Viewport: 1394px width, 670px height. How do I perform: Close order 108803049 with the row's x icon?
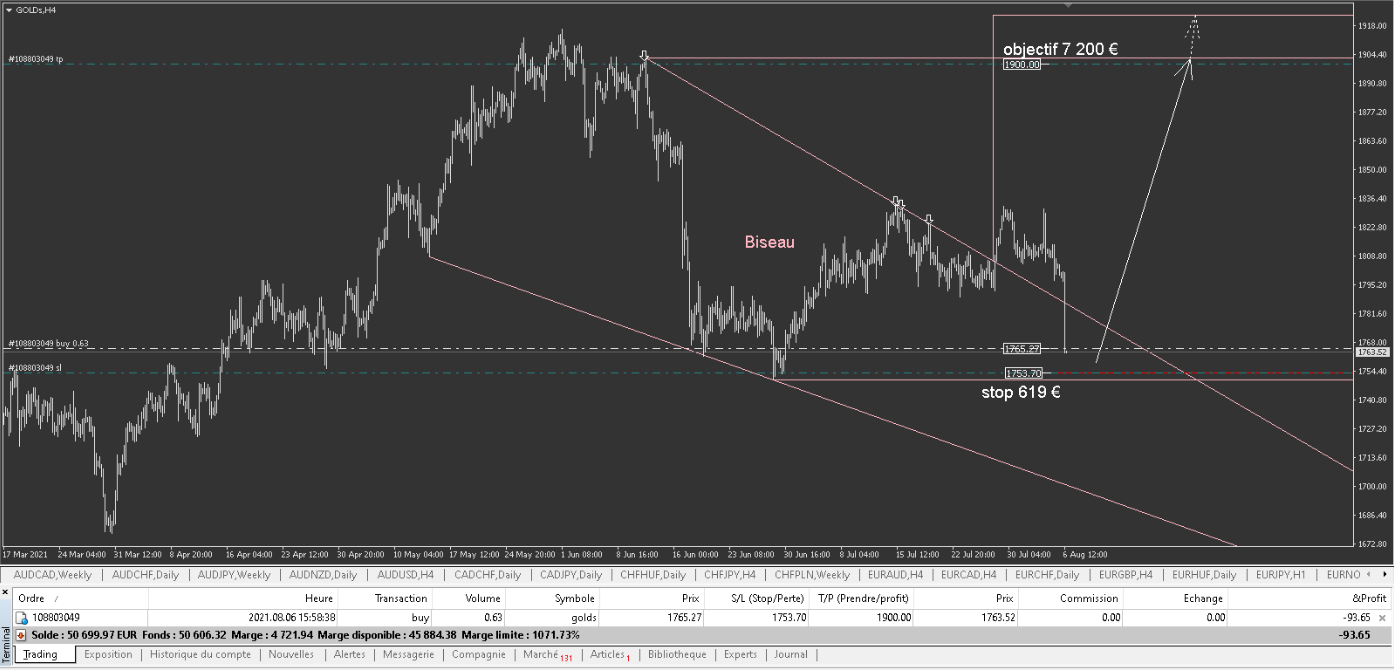[1383, 618]
